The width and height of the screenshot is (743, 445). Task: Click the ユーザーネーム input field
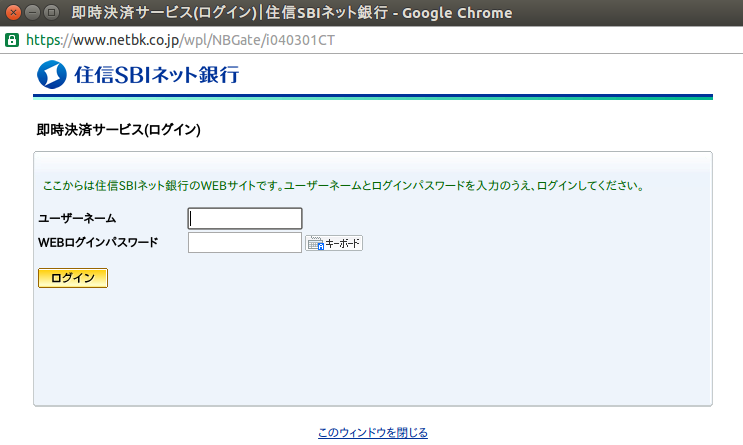[x=245, y=218]
